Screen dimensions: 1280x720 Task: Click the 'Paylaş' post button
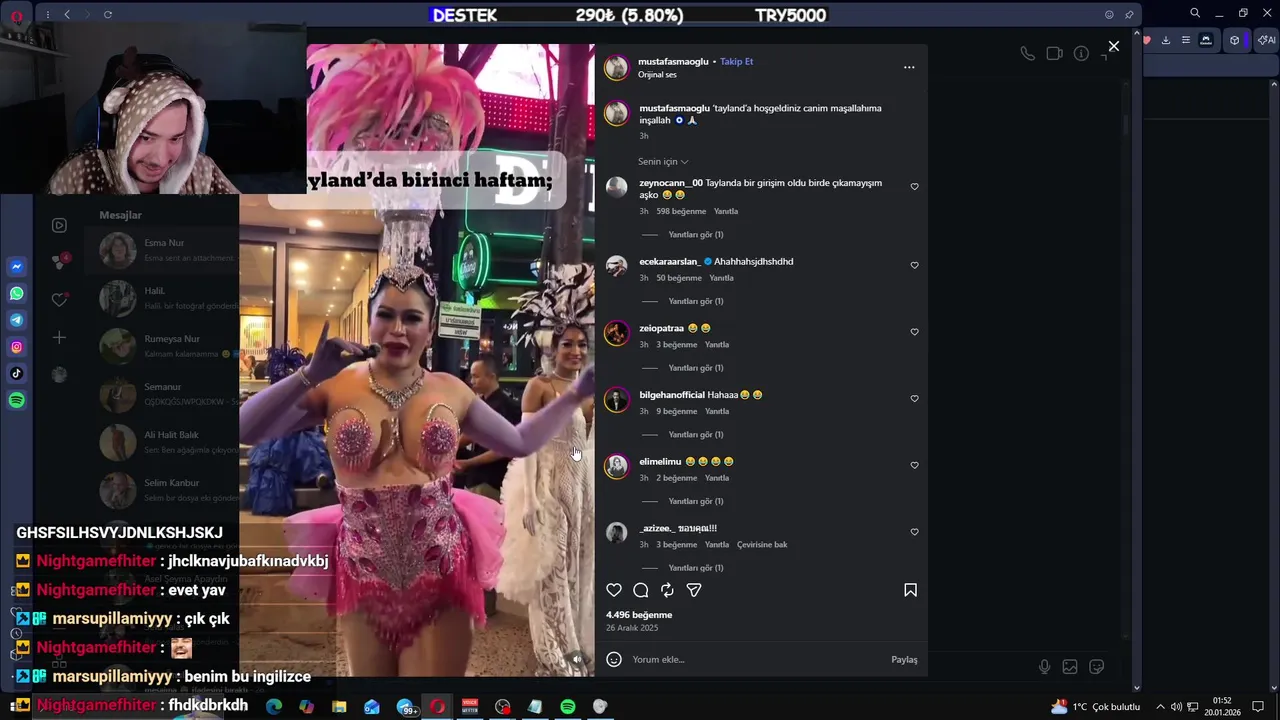point(904,659)
